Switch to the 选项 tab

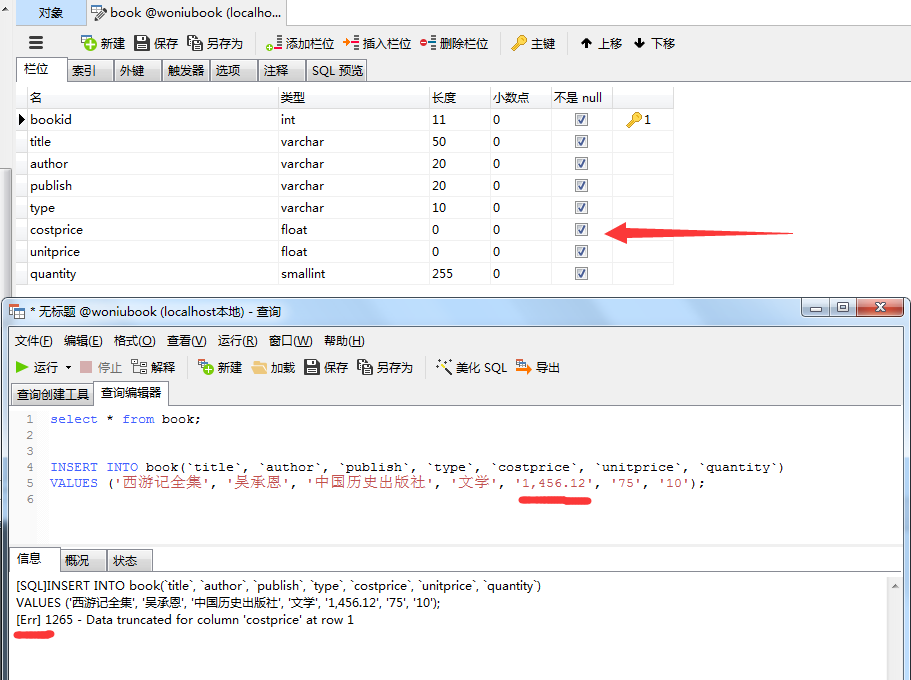[234, 71]
